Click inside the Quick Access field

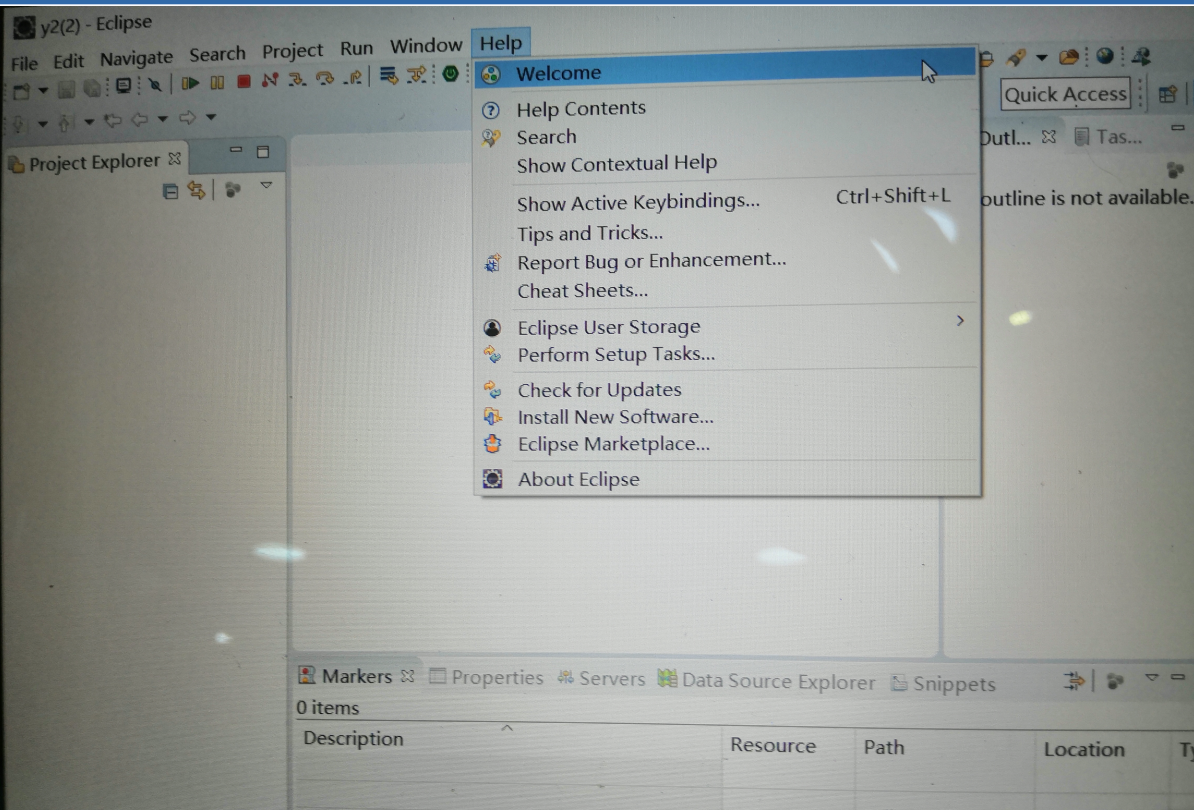tap(1064, 93)
